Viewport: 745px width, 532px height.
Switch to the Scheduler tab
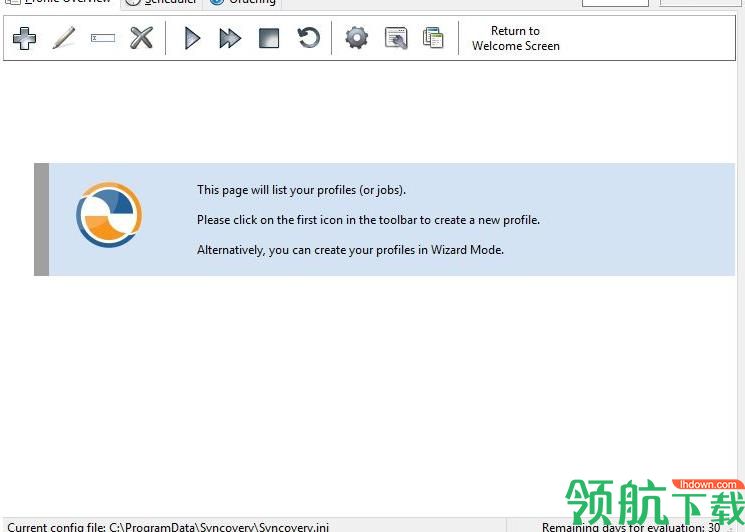(x=161, y=2)
